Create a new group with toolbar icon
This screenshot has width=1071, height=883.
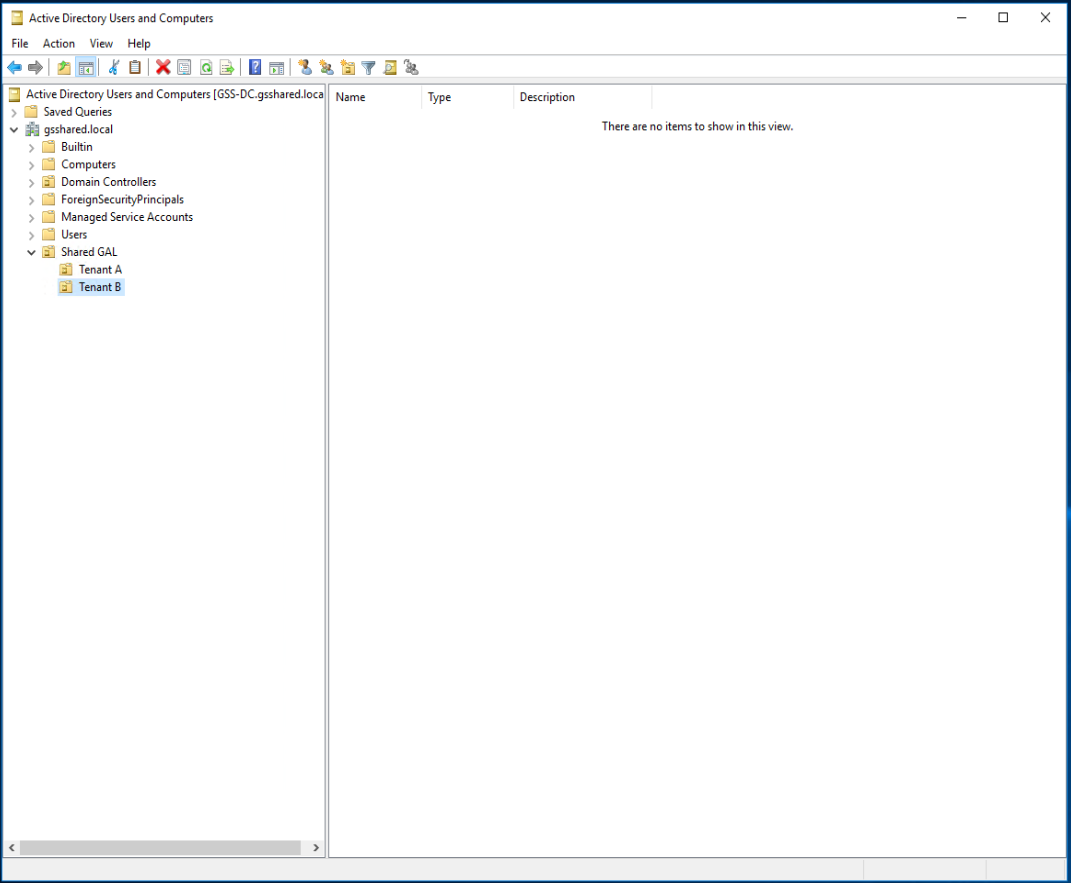326,68
